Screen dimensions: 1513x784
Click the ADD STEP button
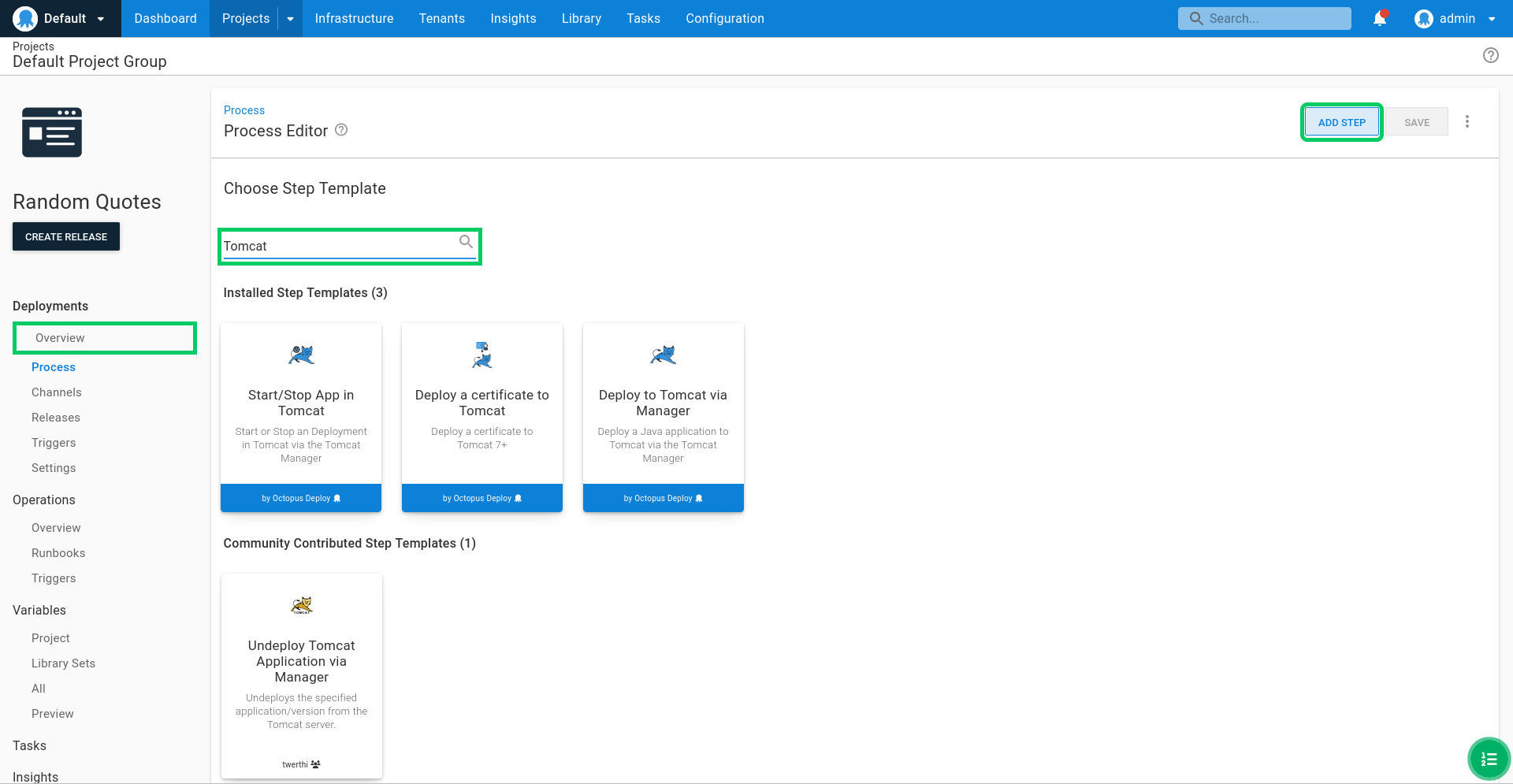pyautogui.click(x=1341, y=122)
